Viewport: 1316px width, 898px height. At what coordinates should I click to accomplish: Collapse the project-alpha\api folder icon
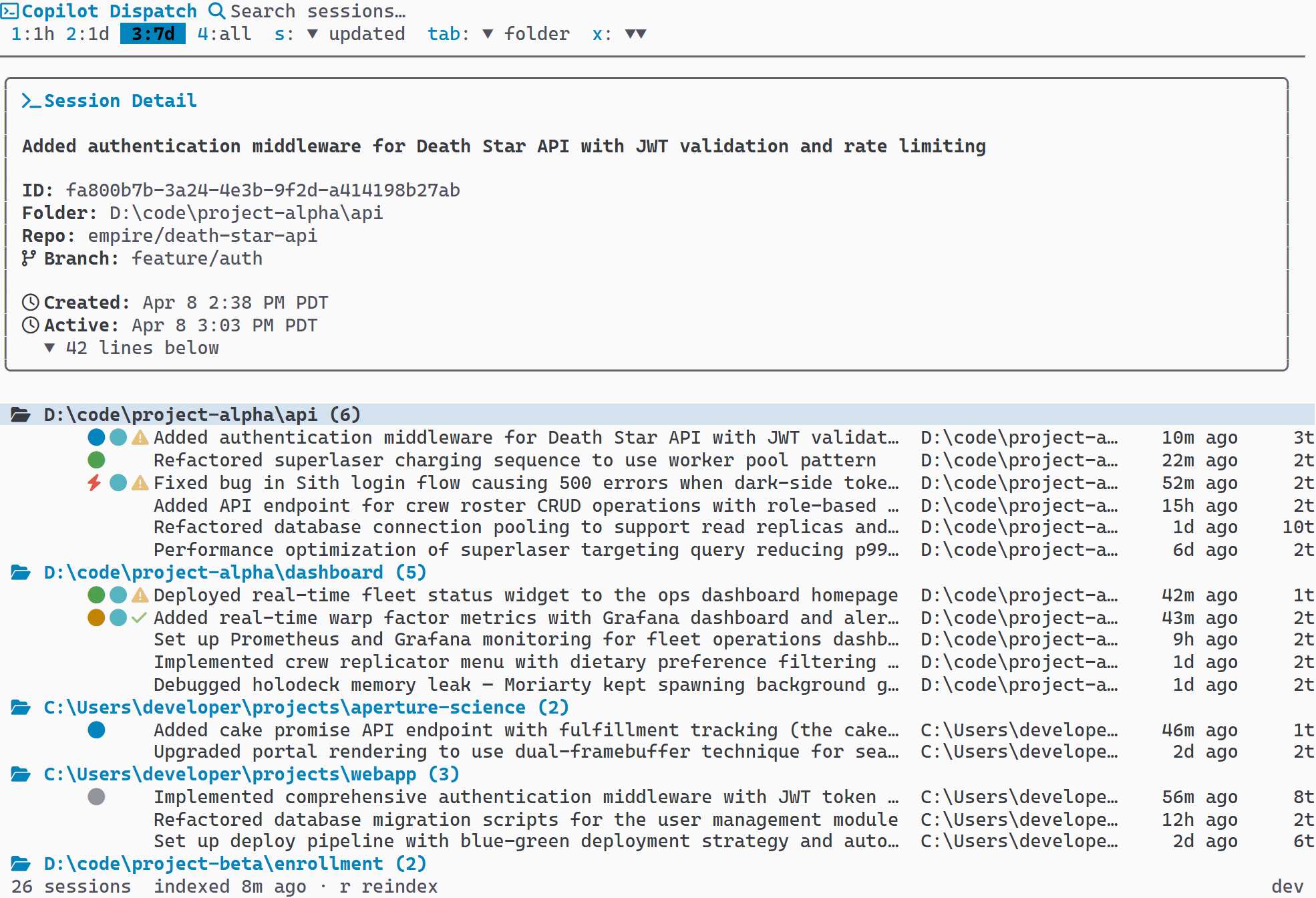pos(21,415)
